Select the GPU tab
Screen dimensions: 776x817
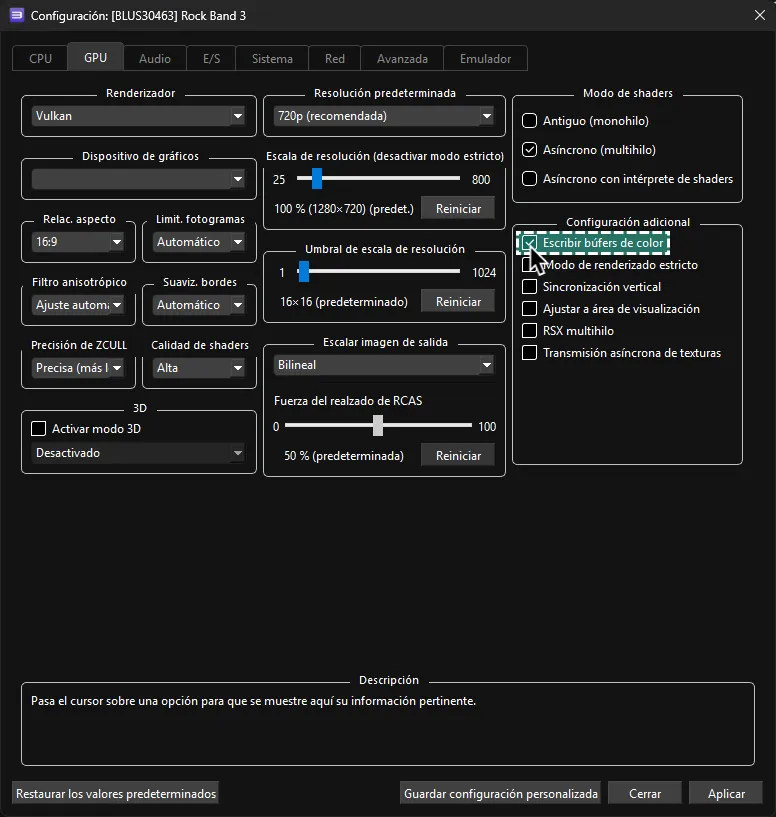95,57
